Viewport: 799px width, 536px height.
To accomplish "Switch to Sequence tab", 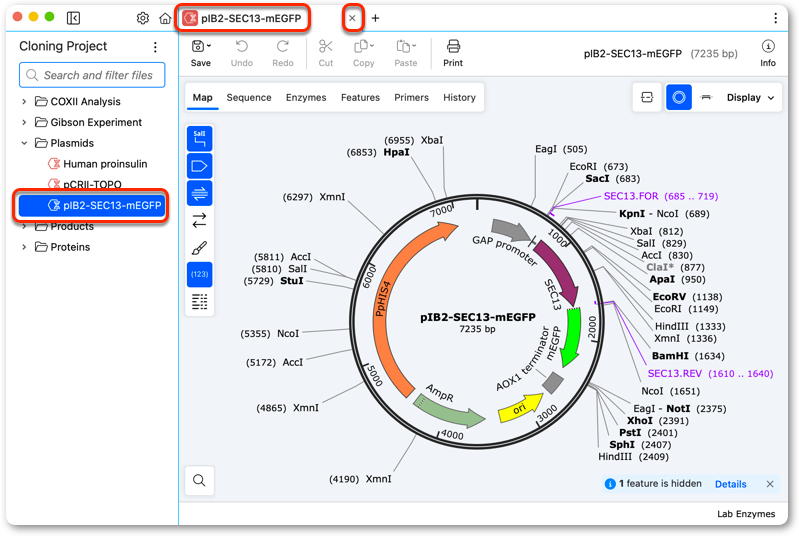I will tap(249, 97).
